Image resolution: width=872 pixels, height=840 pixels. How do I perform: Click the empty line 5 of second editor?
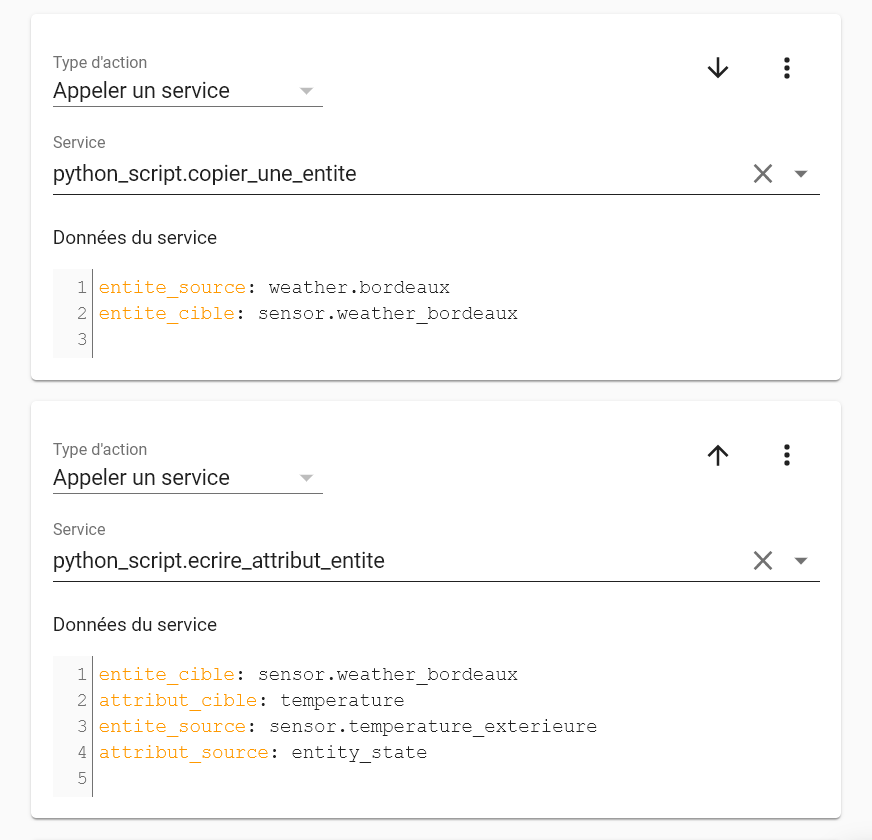[456, 778]
